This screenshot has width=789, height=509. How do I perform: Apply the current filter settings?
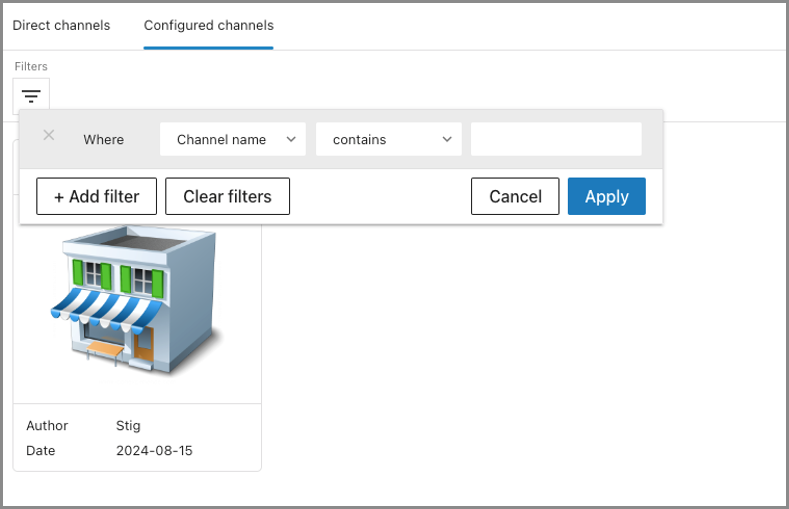coord(606,196)
